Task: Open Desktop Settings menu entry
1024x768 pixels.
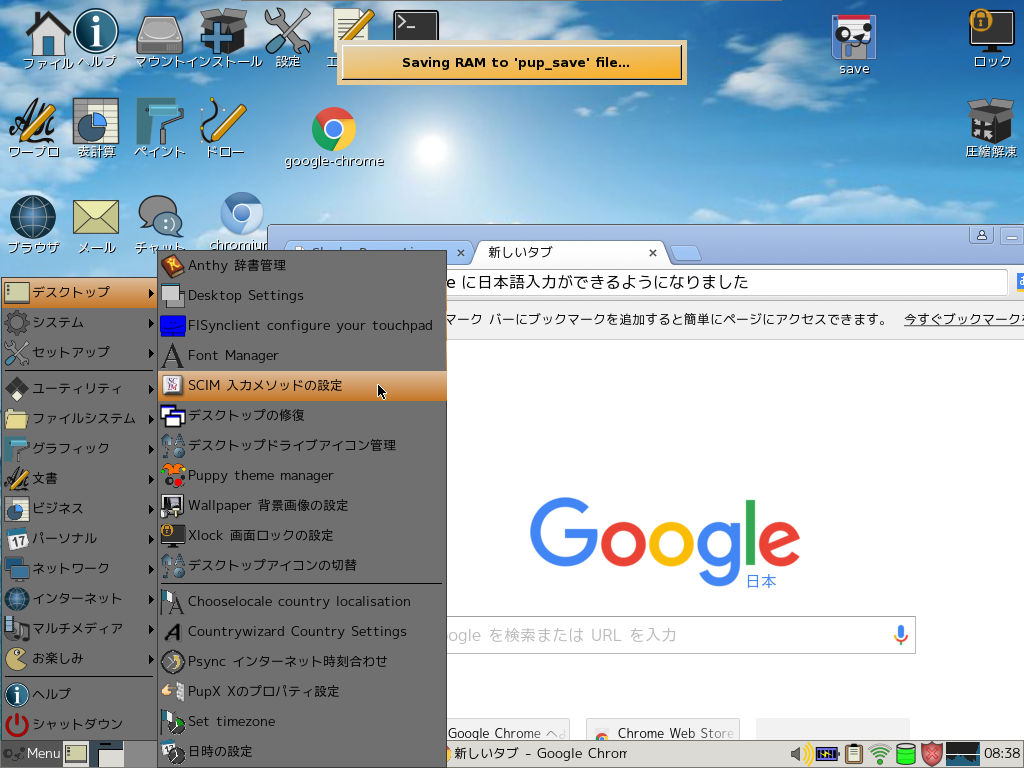Action: [x=302, y=295]
